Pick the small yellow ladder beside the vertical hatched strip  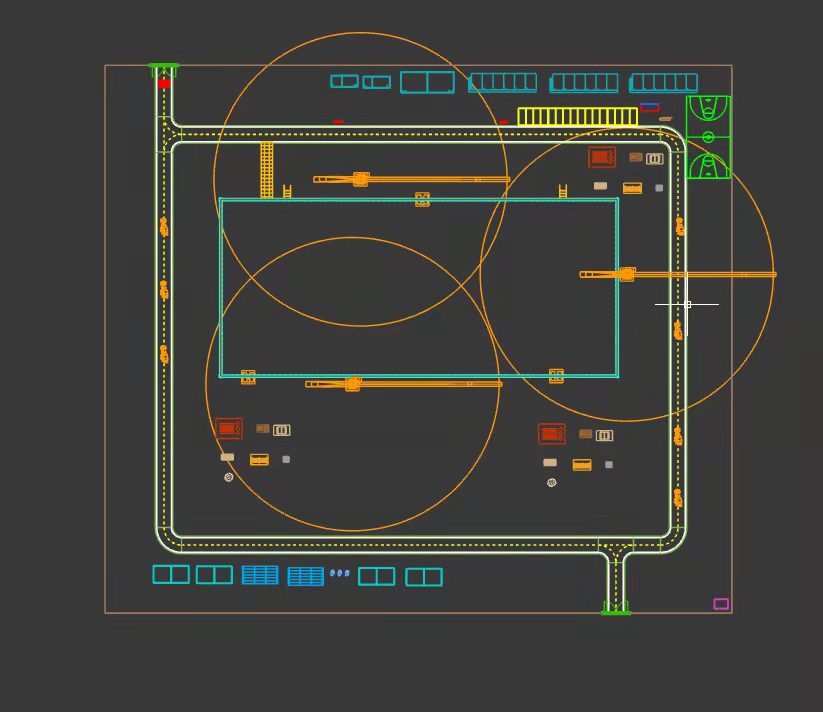pos(287,192)
